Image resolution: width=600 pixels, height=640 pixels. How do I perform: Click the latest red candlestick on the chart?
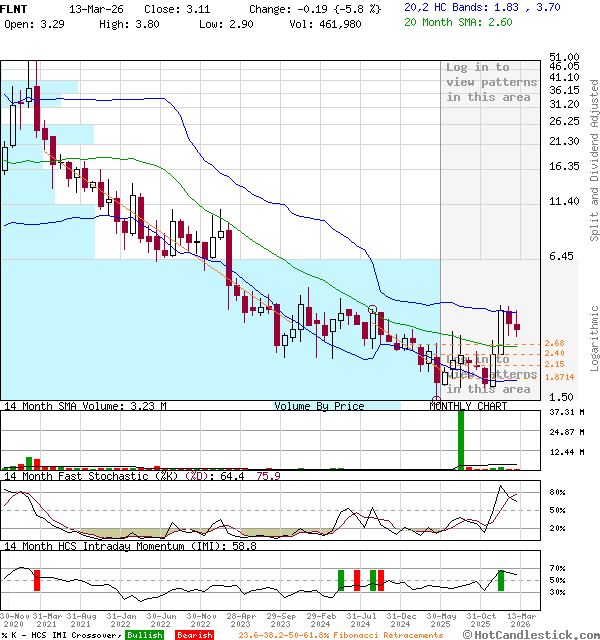pyautogui.click(x=517, y=326)
